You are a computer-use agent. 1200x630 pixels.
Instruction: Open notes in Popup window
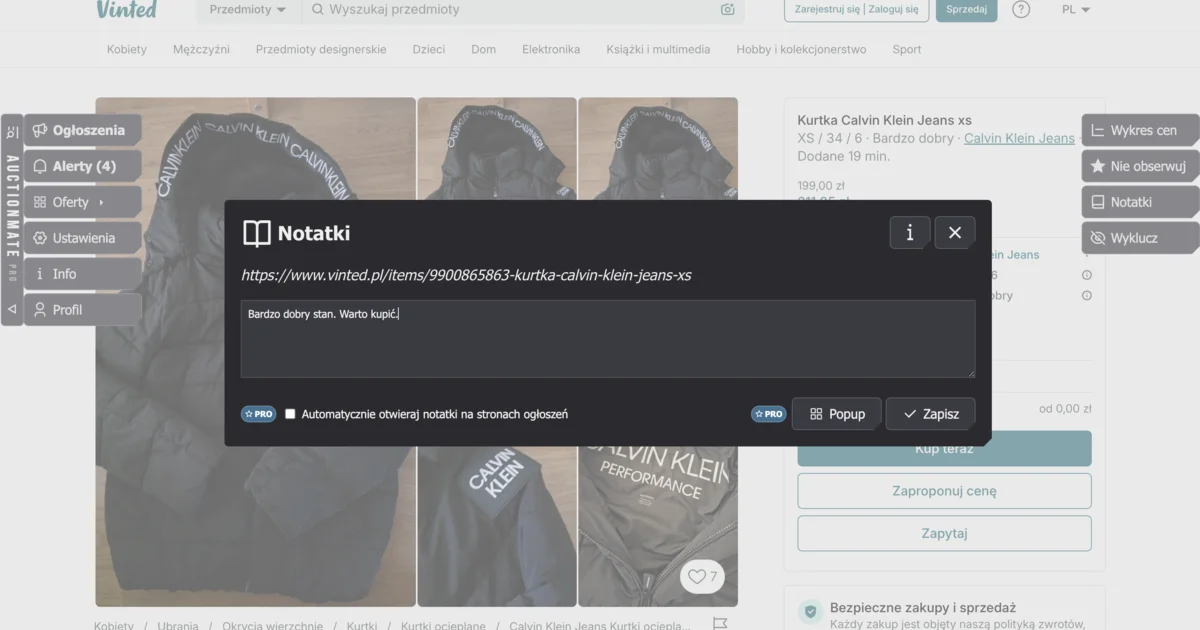click(x=837, y=414)
